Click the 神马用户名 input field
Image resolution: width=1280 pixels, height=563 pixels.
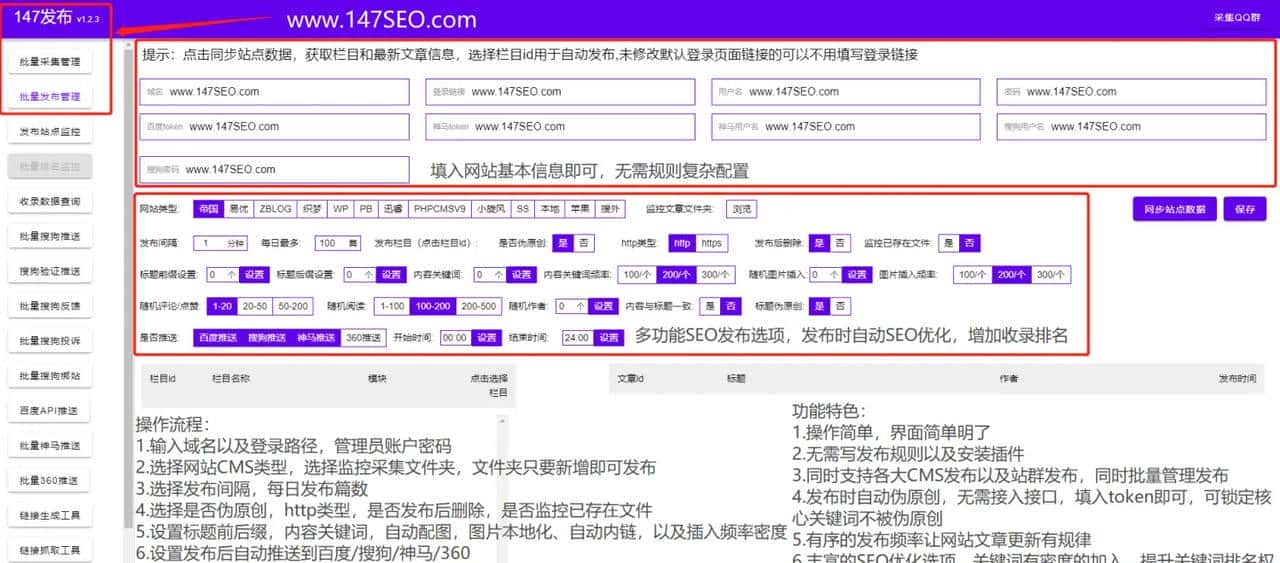click(x=845, y=127)
